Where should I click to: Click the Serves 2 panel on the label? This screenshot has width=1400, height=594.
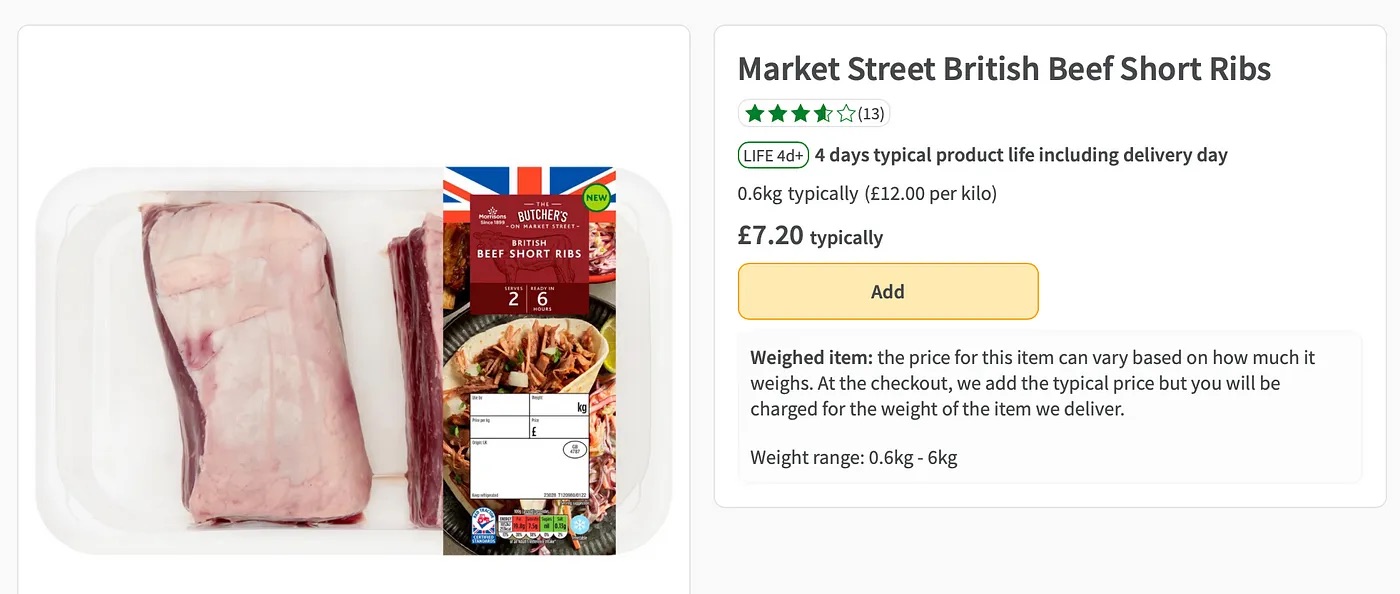point(513,297)
